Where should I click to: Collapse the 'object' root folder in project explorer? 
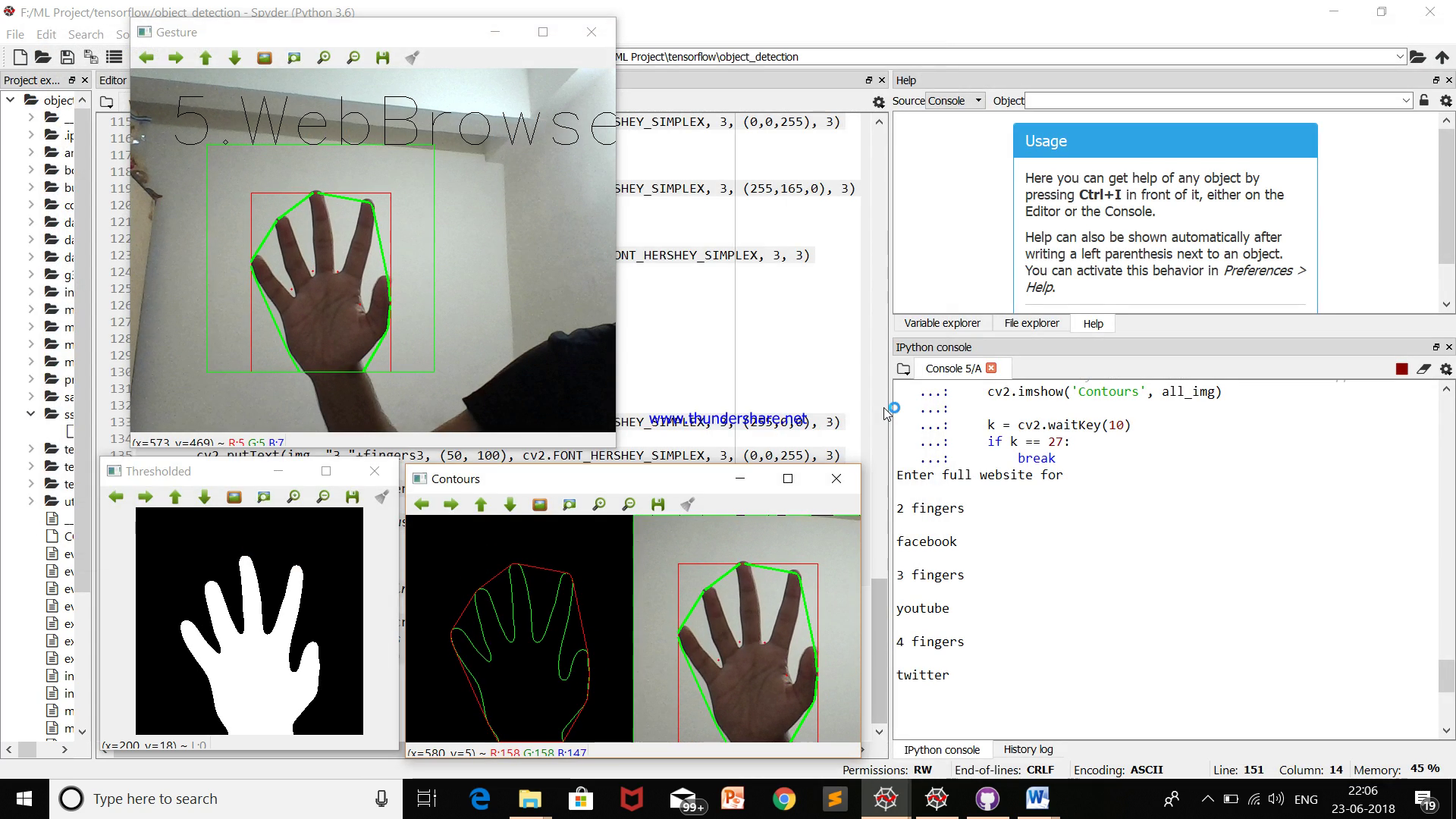(11, 100)
